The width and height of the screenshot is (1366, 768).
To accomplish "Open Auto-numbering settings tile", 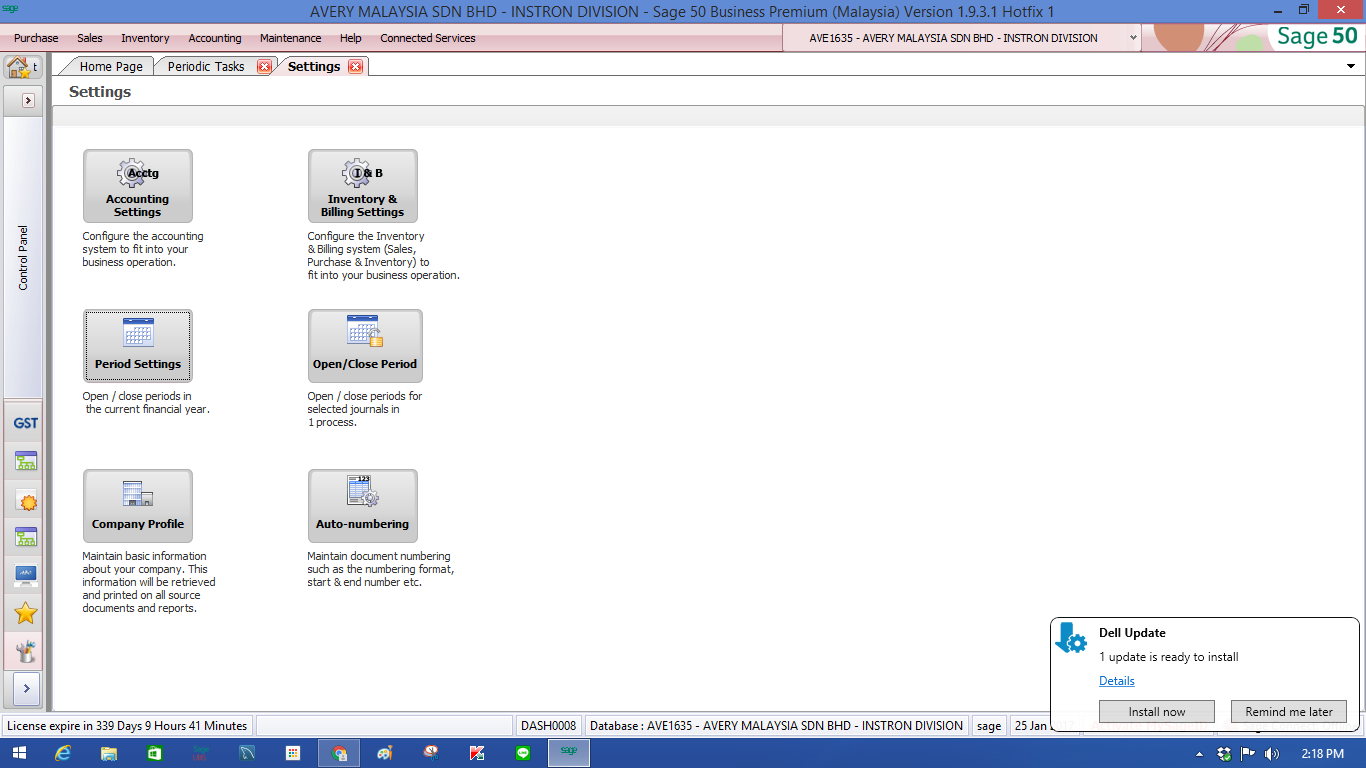I will click(362, 505).
